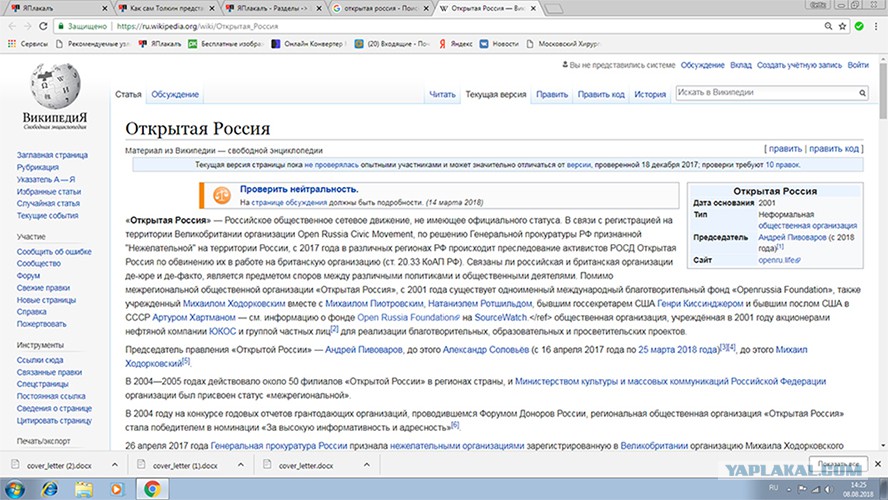Click the browser back arrow
This screenshot has height=500, width=888.
[x=12, y=26]
